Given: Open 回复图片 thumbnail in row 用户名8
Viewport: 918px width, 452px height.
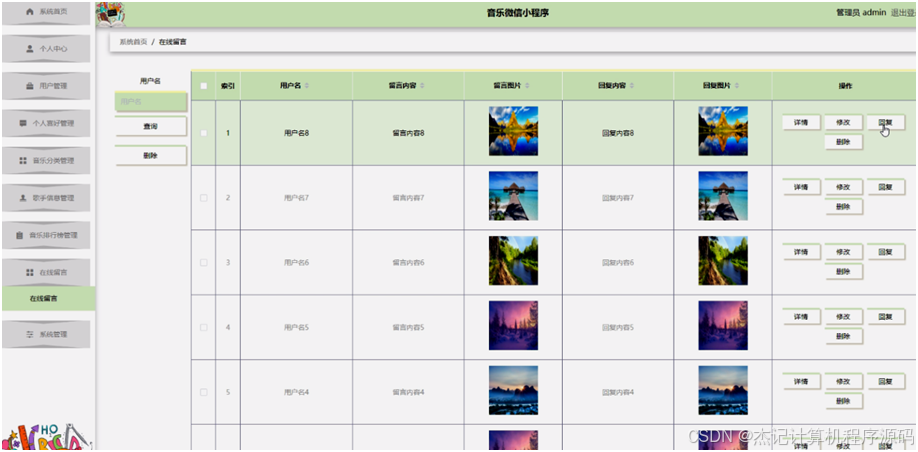Looking at the screenshot, I should click(x=723, y=131).
